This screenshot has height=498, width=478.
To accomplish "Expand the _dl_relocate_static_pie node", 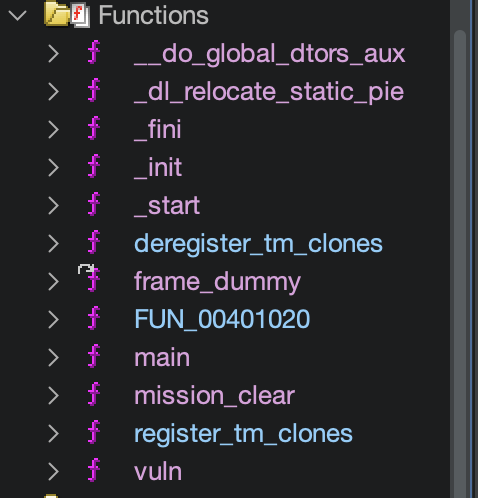I will 54,92.
